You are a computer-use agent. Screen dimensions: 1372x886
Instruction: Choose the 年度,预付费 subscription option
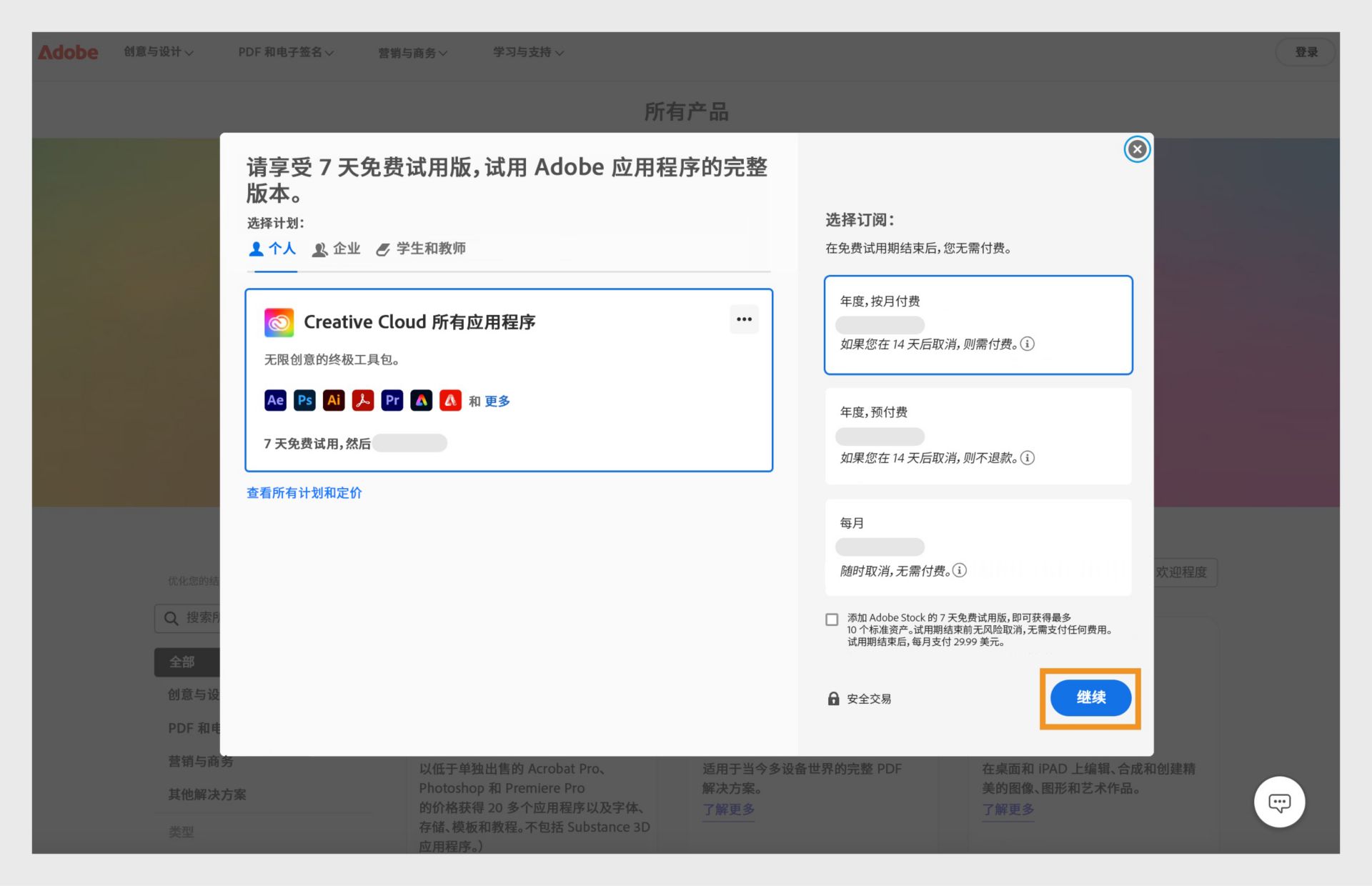click(978, 436)
